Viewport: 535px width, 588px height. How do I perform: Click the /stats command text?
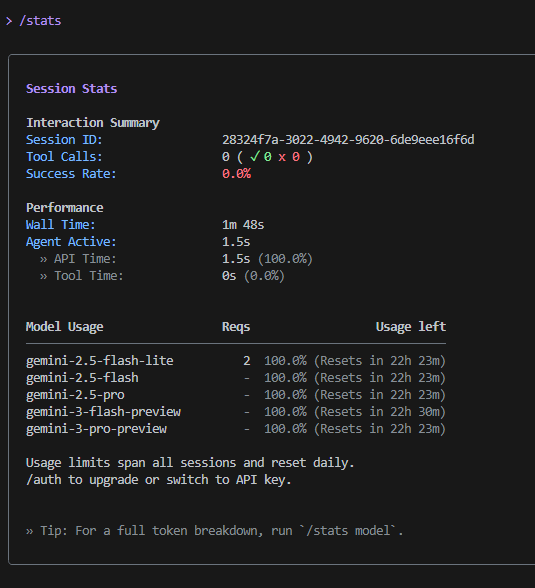40,21
